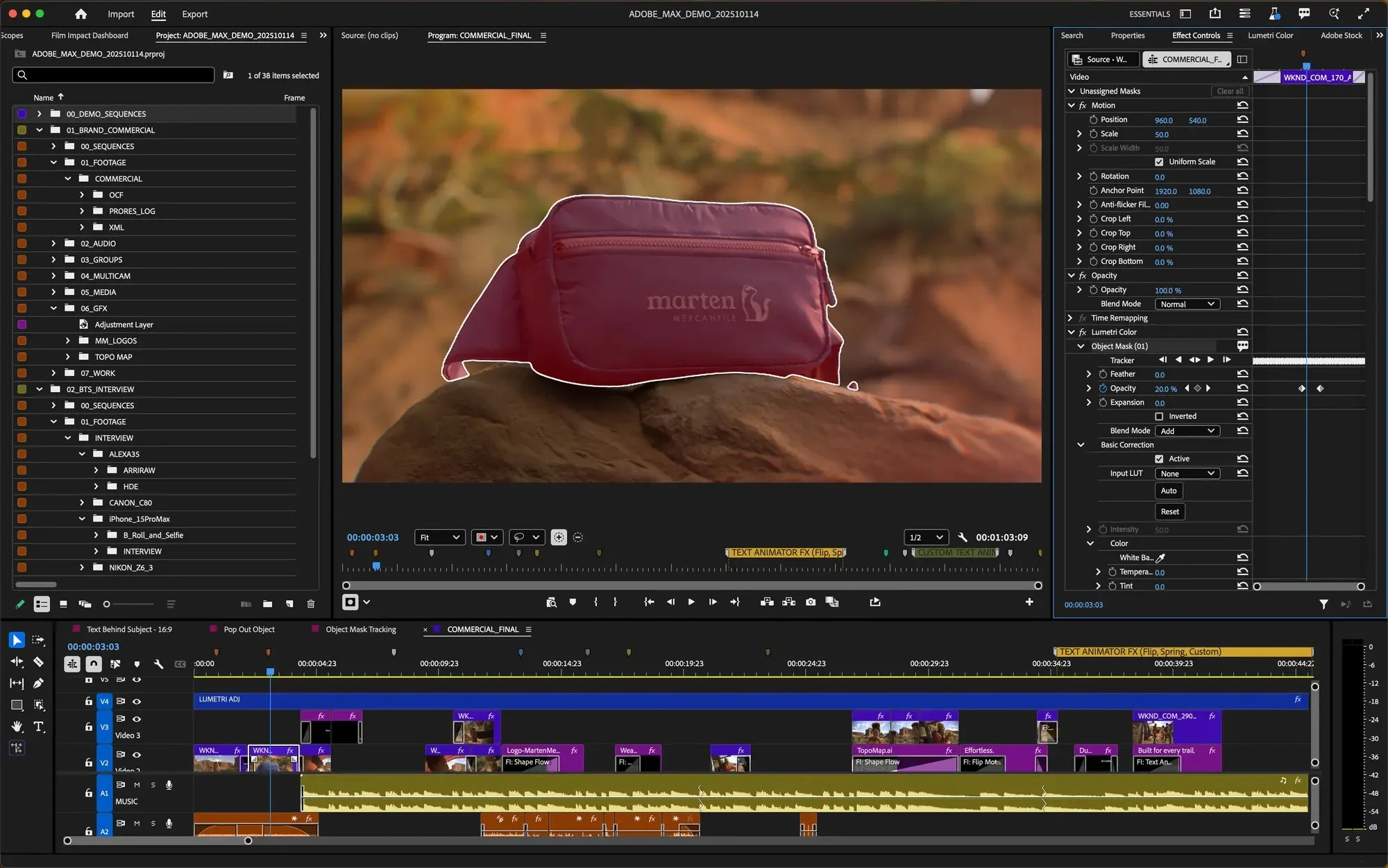Collapse the 01_FOOTAGE bin in the project panel
The image size is (1388, 868).
click(x=53, y=162)
